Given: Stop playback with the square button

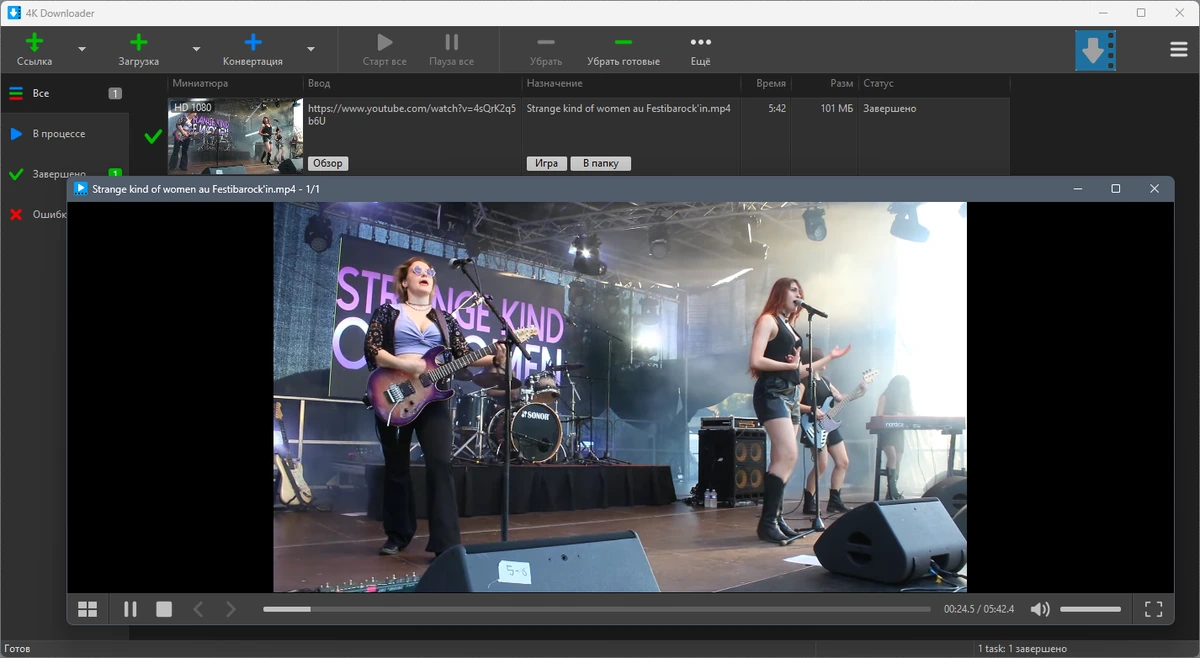Looking at the screenshot, I should point(164,609).
